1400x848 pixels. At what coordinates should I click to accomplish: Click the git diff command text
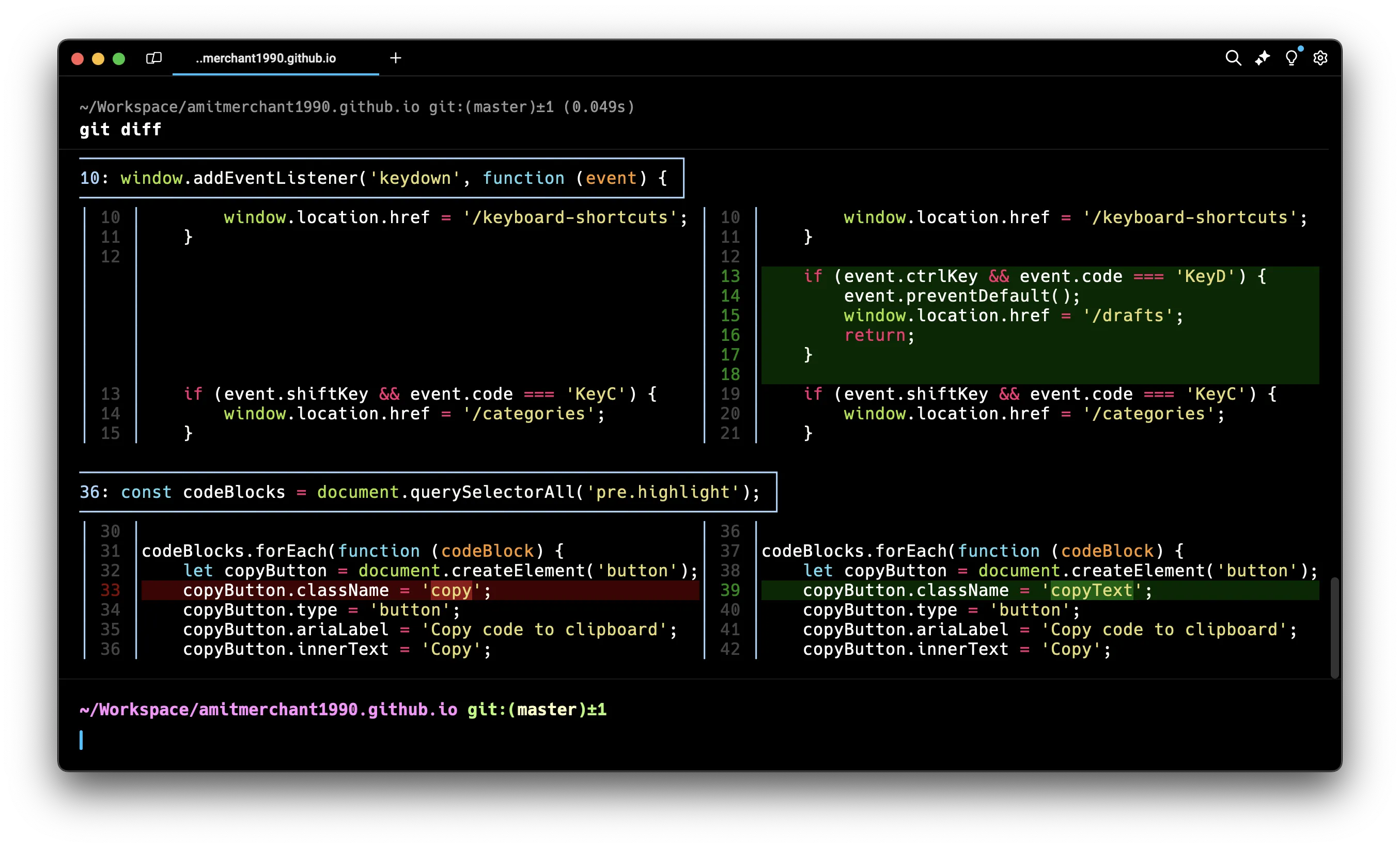pyautogui.click(x=120, y=130)
